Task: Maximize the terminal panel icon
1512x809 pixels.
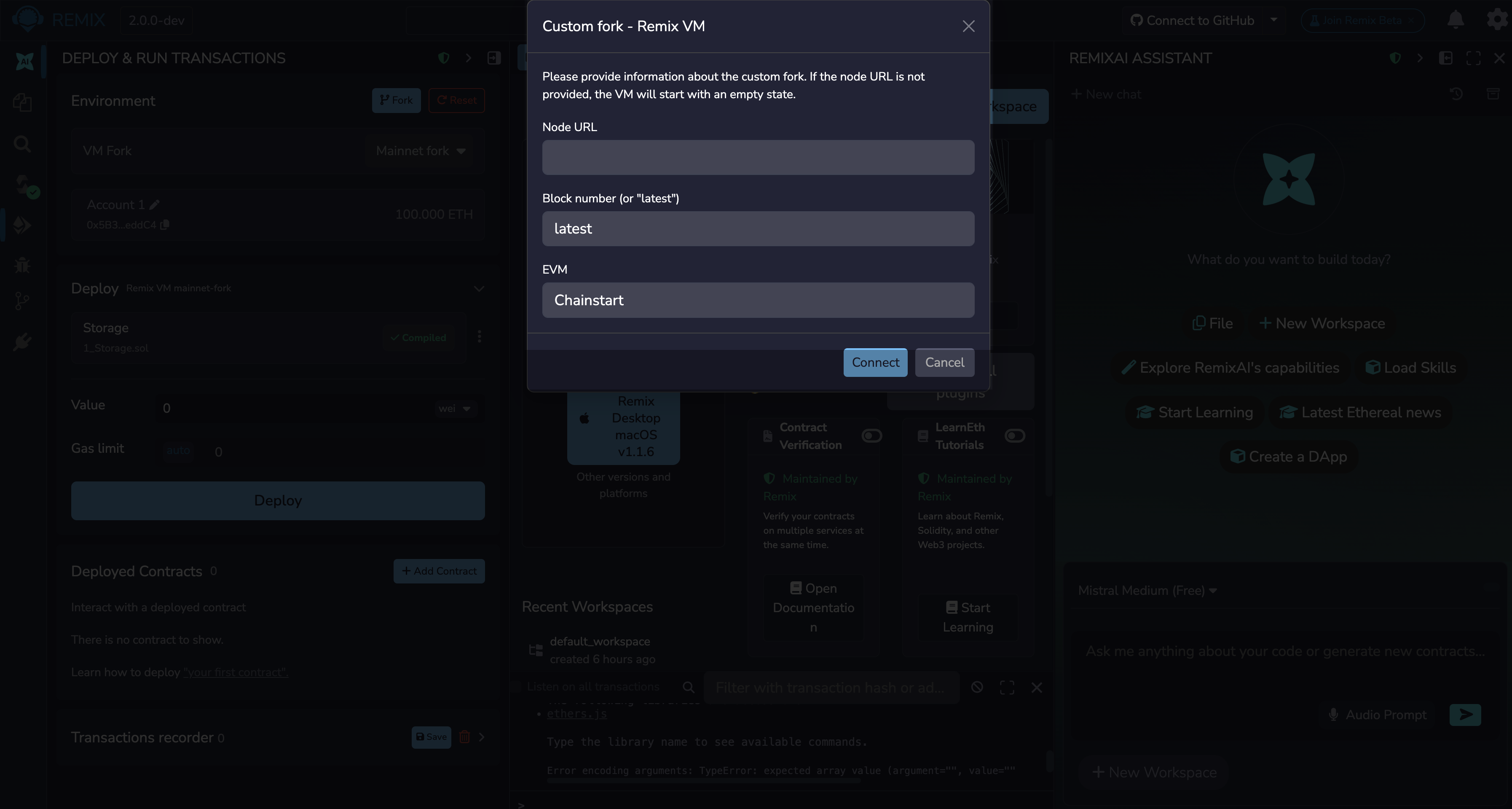Action: pyautogui.click(x=1007, y=688)
